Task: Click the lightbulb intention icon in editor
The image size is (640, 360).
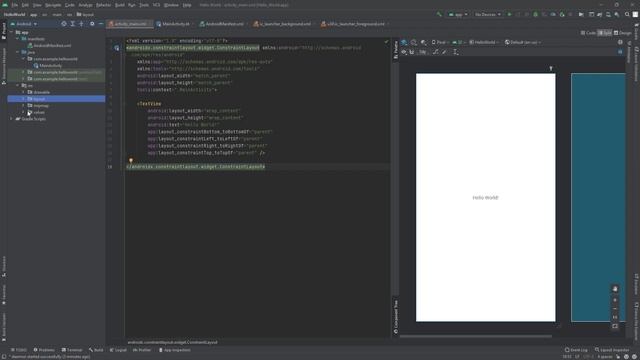Action: [131, 161]
